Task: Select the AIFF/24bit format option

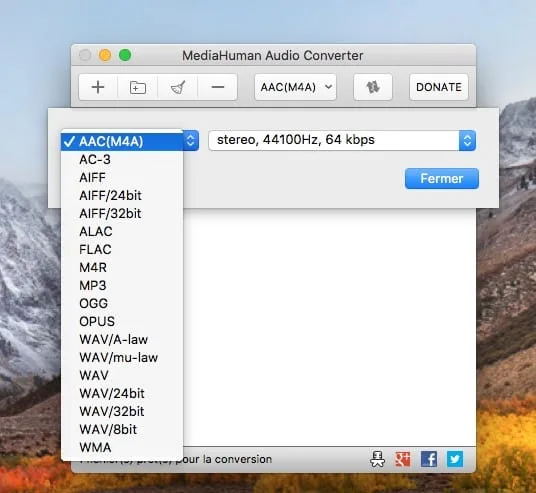Action: click(x=122, y=196)
